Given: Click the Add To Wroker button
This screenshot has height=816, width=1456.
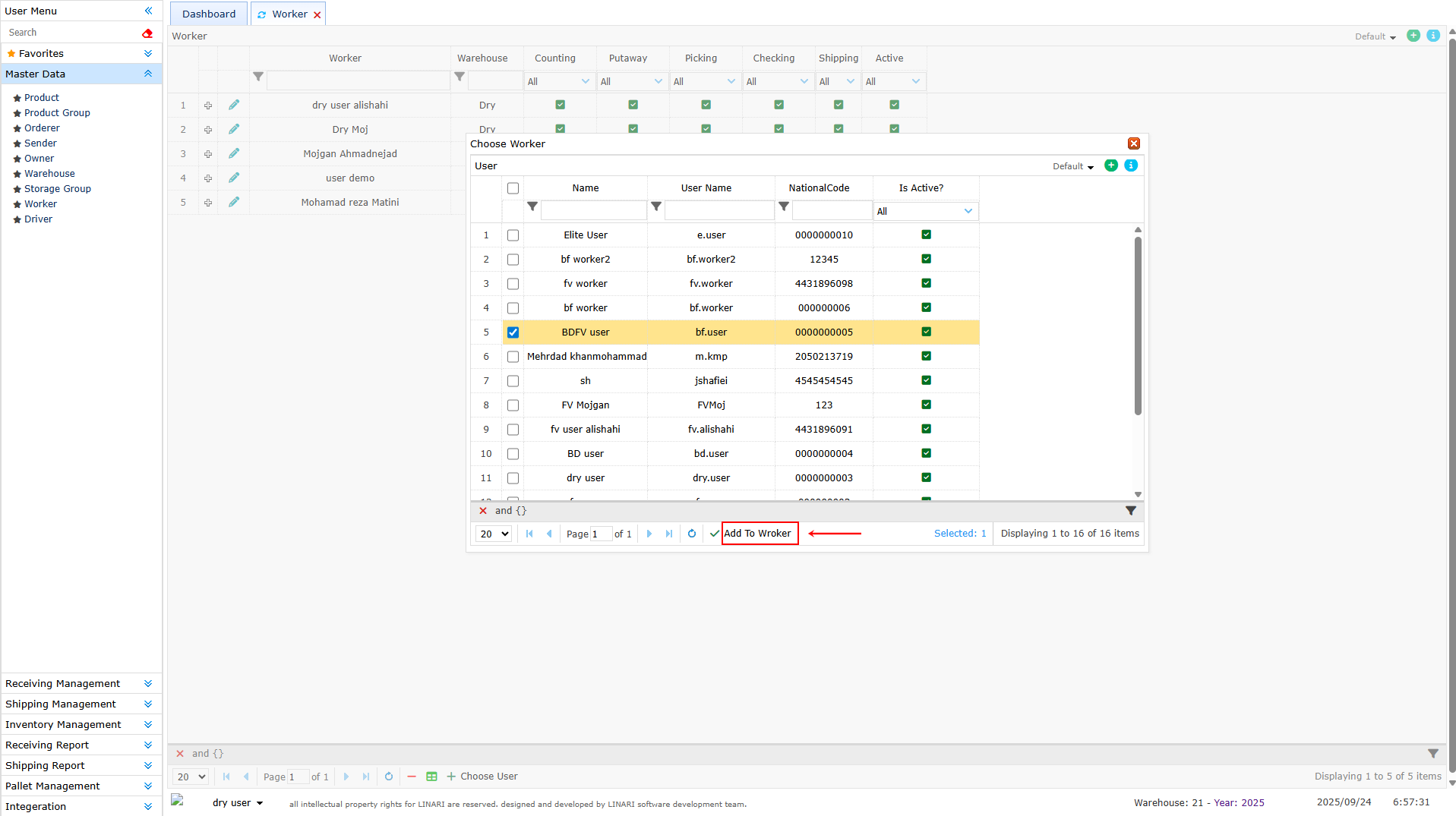Looking at the screenshot, I should point(758,534).
